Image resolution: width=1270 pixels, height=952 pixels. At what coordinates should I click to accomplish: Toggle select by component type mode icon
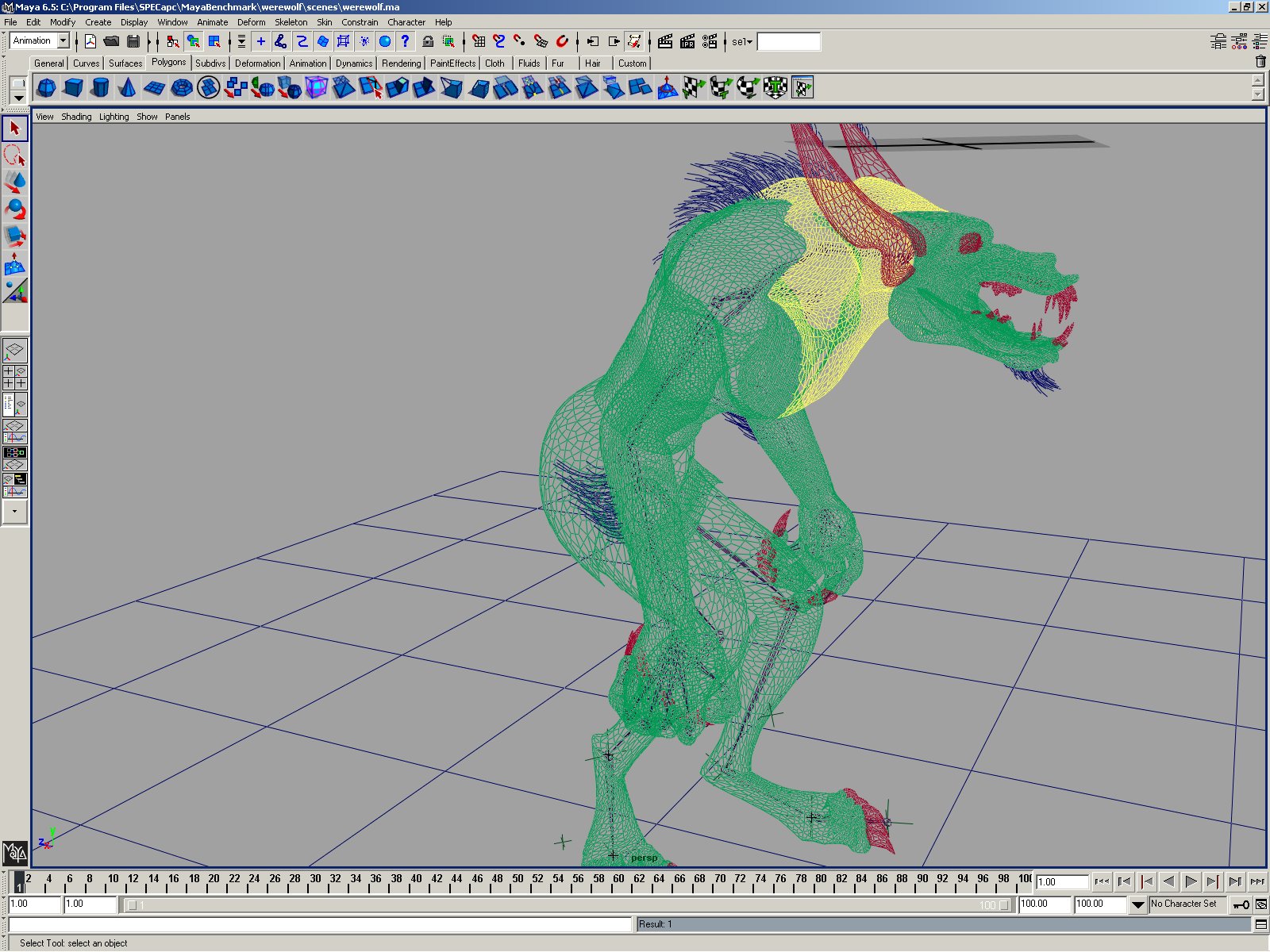tap(214, 41)
